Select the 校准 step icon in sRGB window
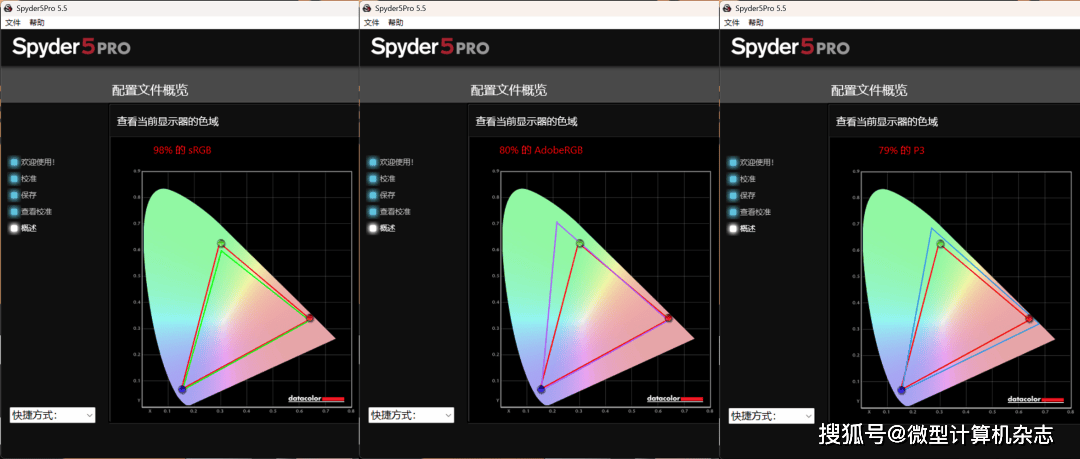The image size is (1080, 459). pos(14,178)
